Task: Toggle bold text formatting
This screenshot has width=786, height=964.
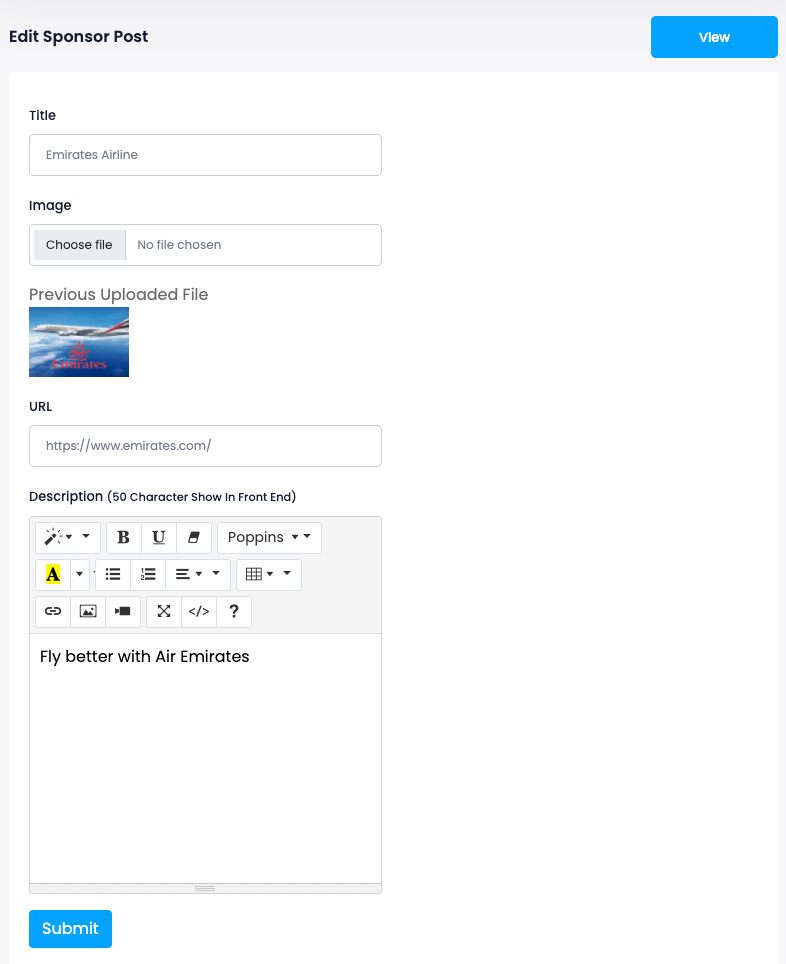Action: click(124, 538)
